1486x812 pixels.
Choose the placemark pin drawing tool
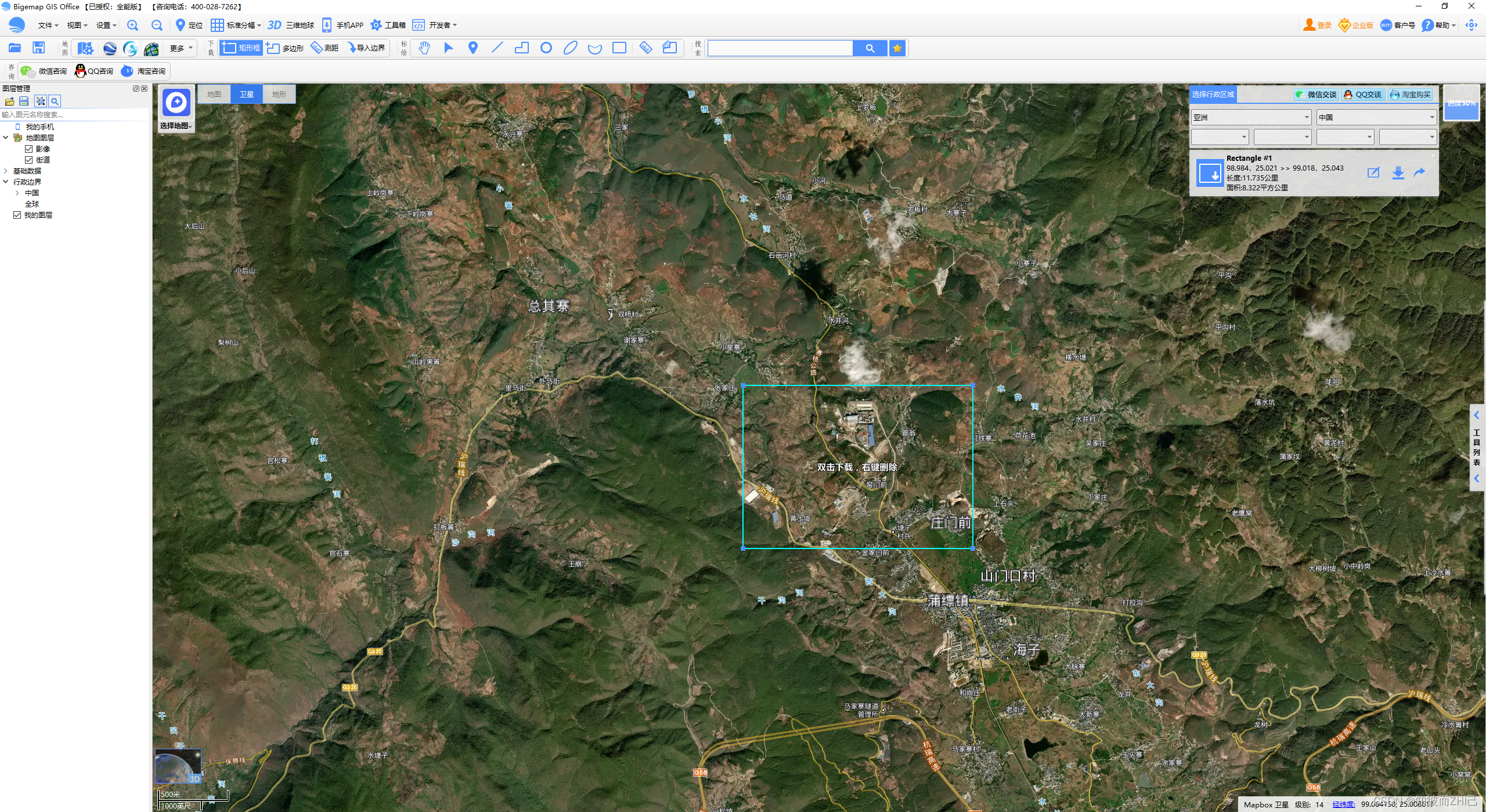[473, 48]
